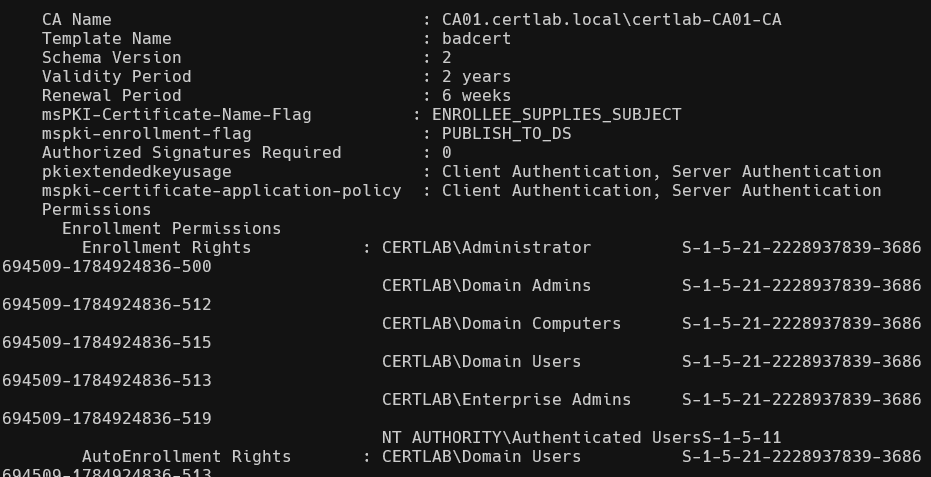Click the Enrollment Rights label
The image size is (931, 477).
click(166, 247)
